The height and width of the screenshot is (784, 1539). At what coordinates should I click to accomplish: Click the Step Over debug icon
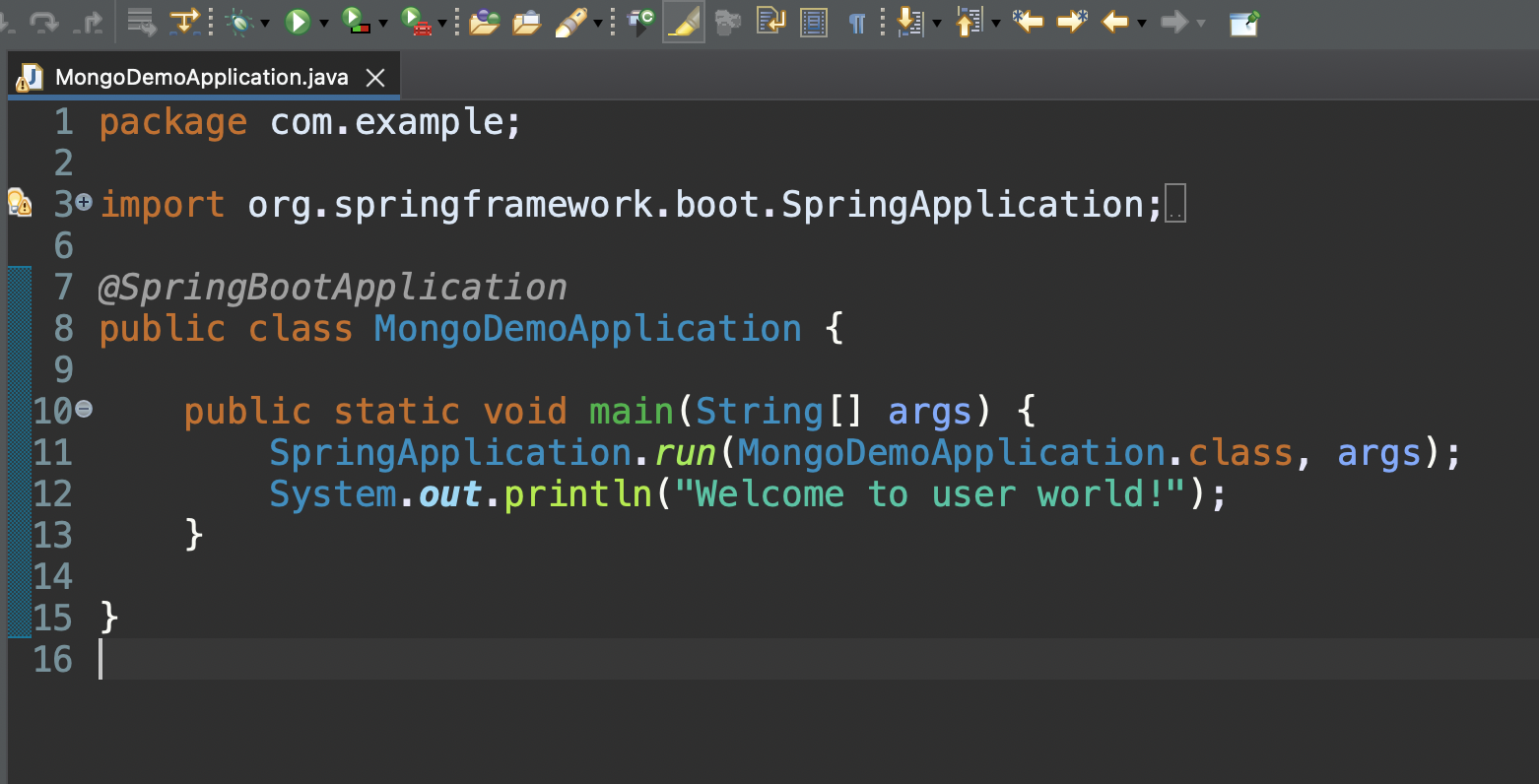coord(43,22)
